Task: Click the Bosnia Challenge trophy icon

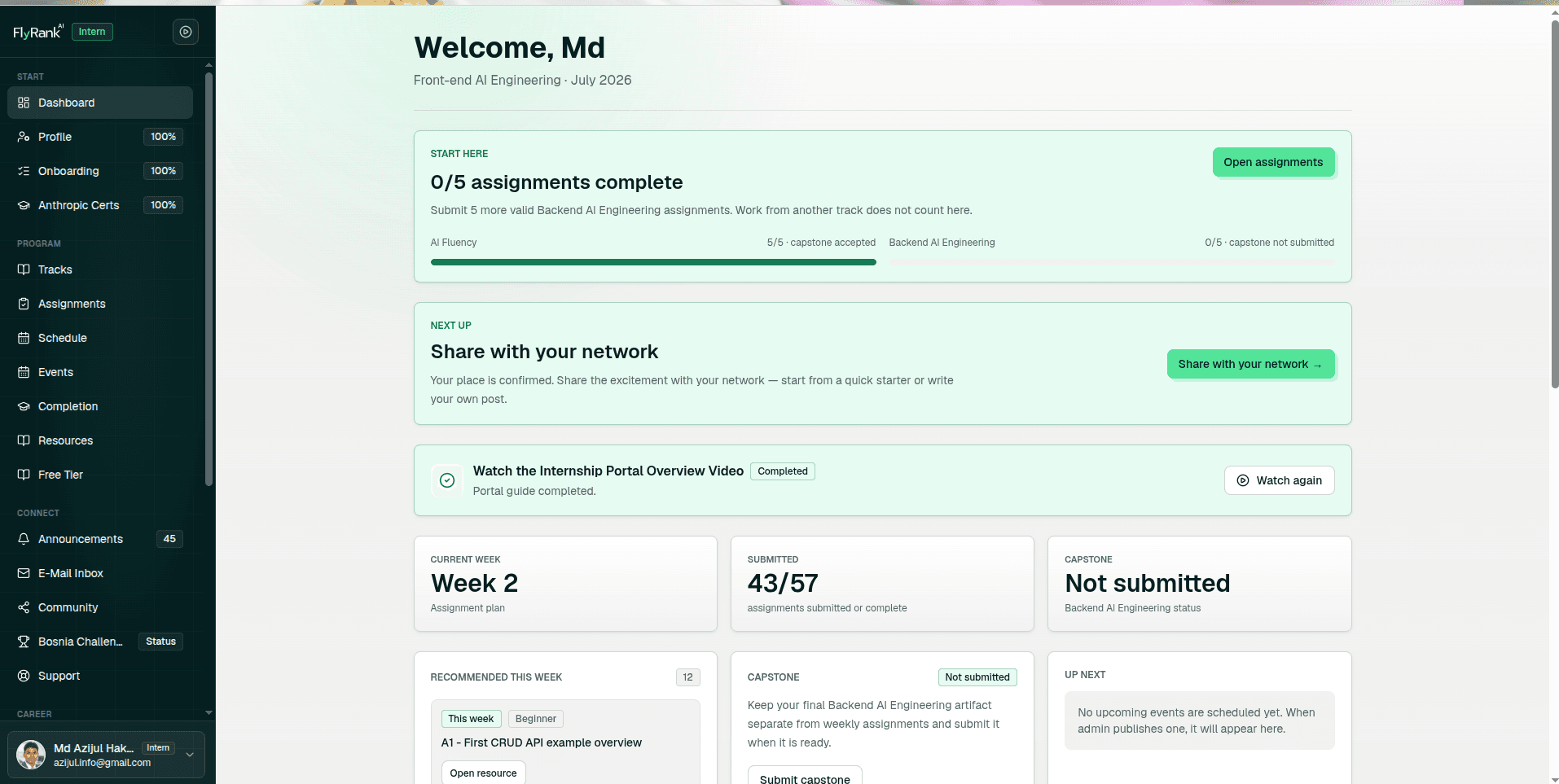Action: [x=24, y=642]
